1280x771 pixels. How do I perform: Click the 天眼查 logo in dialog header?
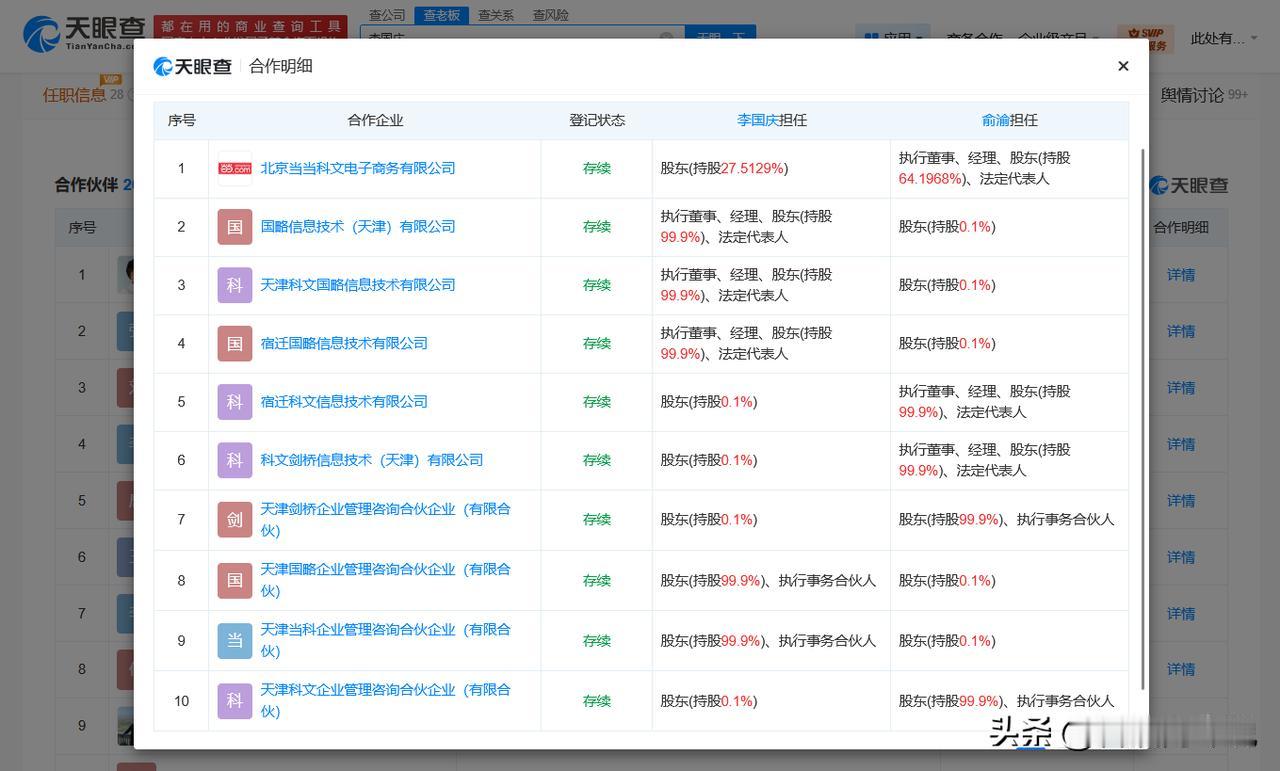(x=192, y=66)
